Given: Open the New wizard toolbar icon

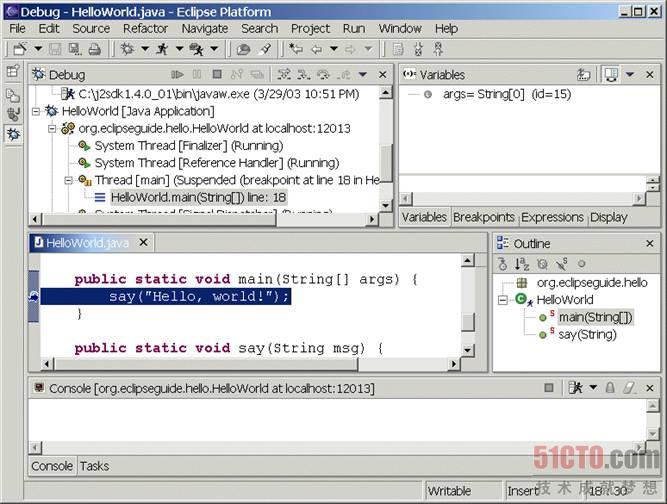Looking at the screenshot, I should pyautogui.click(x=20, y=49).
